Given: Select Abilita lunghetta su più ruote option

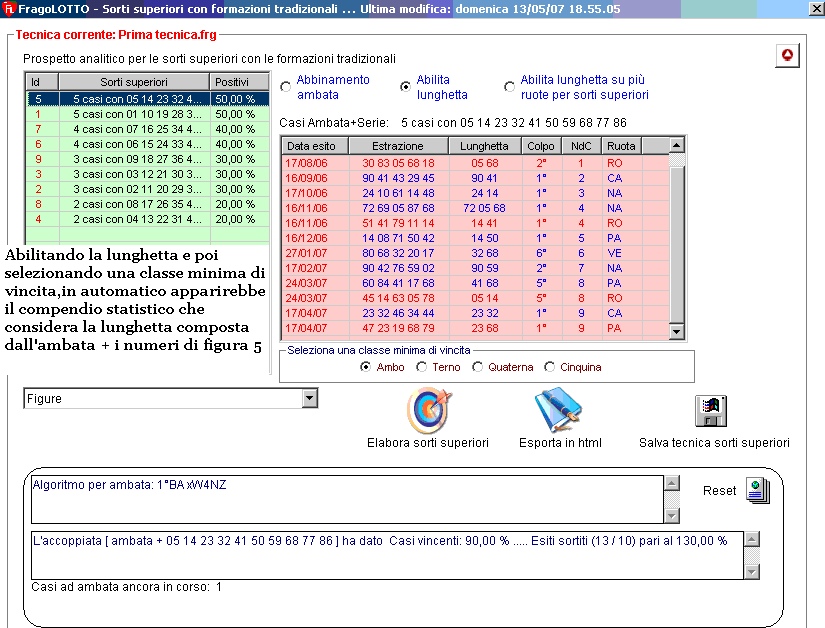Looking at the screenshot, I should click(x=510, y=87).
